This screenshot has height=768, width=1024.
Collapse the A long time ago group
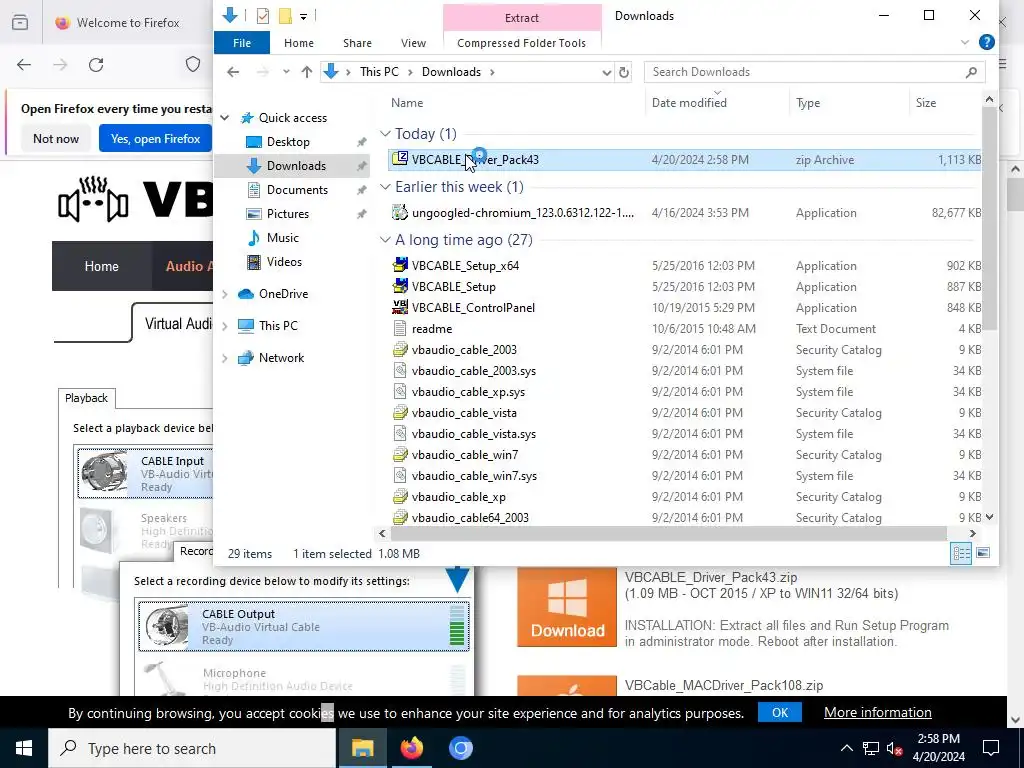[x=385, y=240]
